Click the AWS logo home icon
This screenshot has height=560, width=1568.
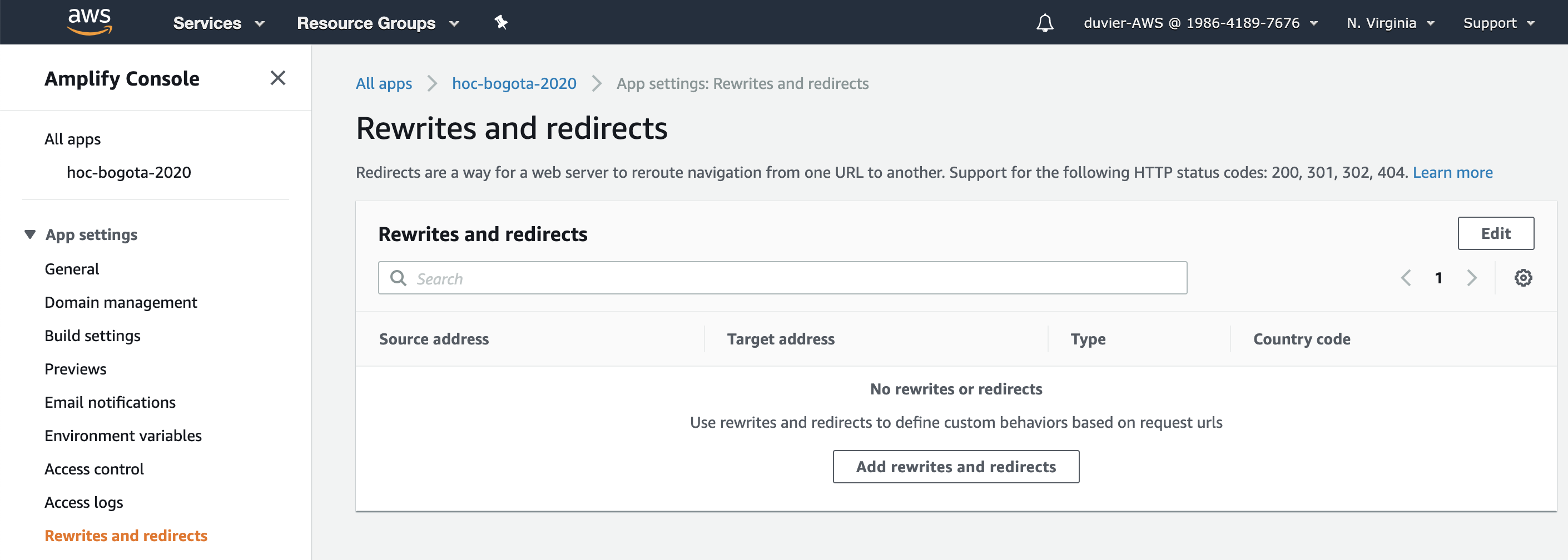point(90,22)
